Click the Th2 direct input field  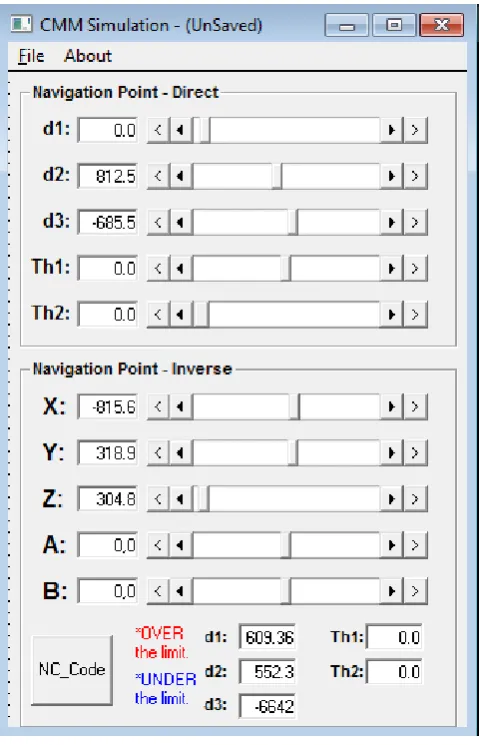pos(108,315)
